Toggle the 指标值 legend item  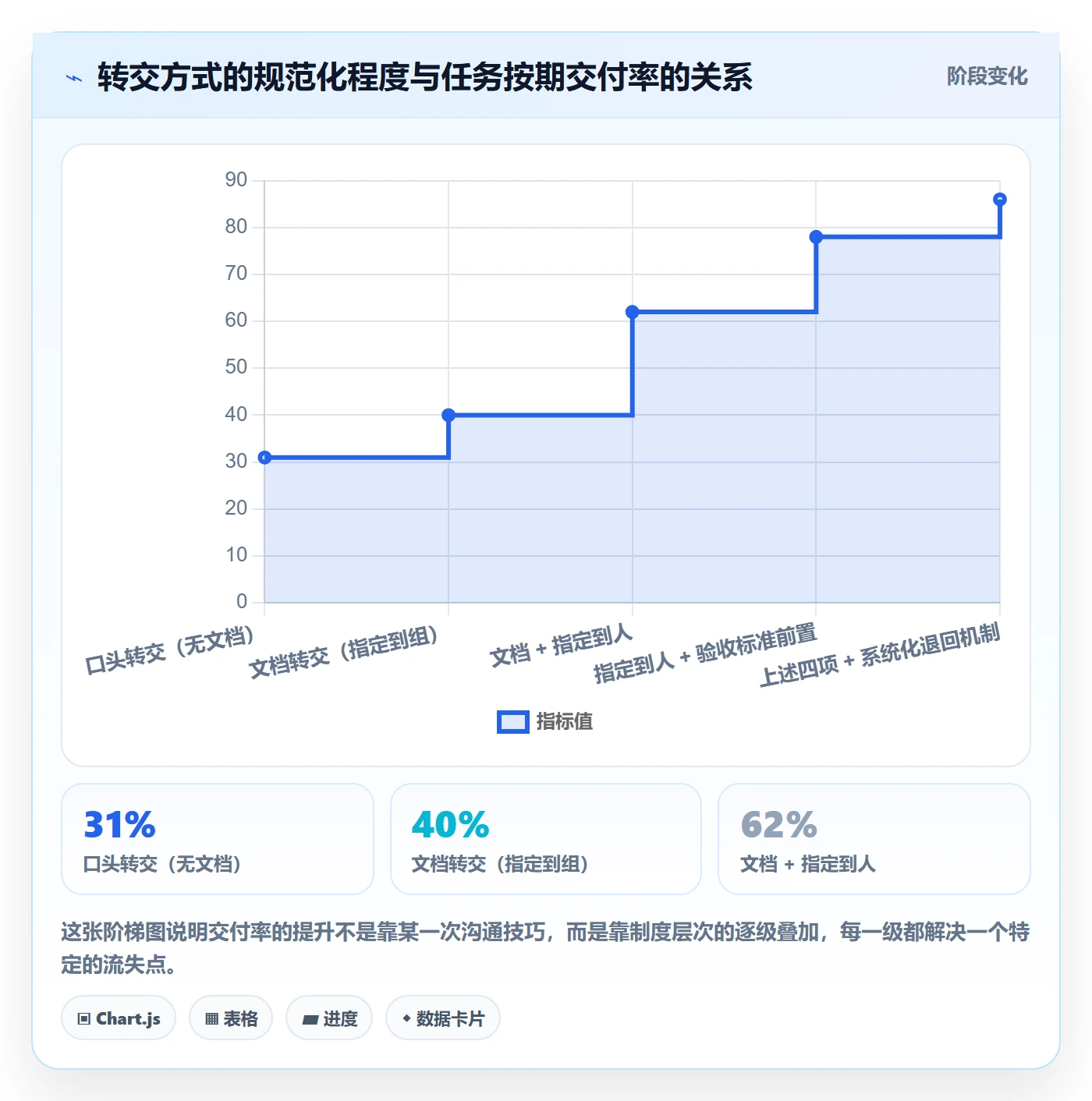[x=545, y=721]
